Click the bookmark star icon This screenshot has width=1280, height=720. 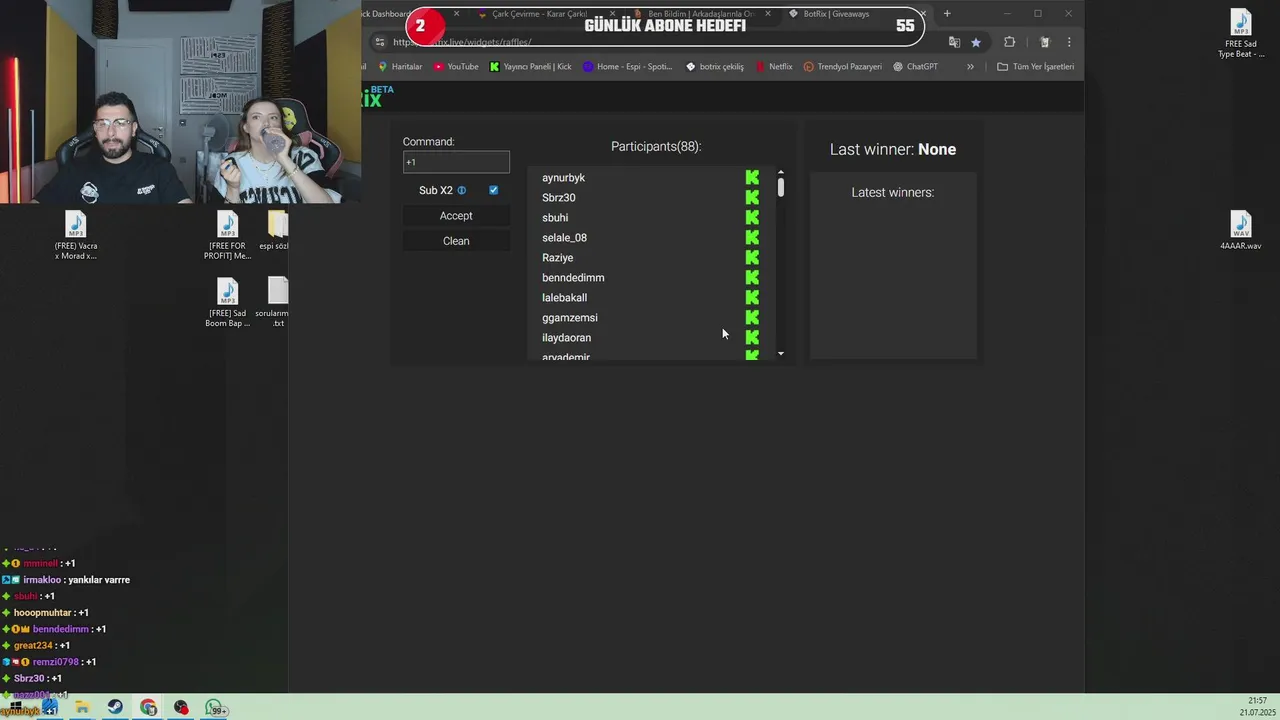coord(976,42)
